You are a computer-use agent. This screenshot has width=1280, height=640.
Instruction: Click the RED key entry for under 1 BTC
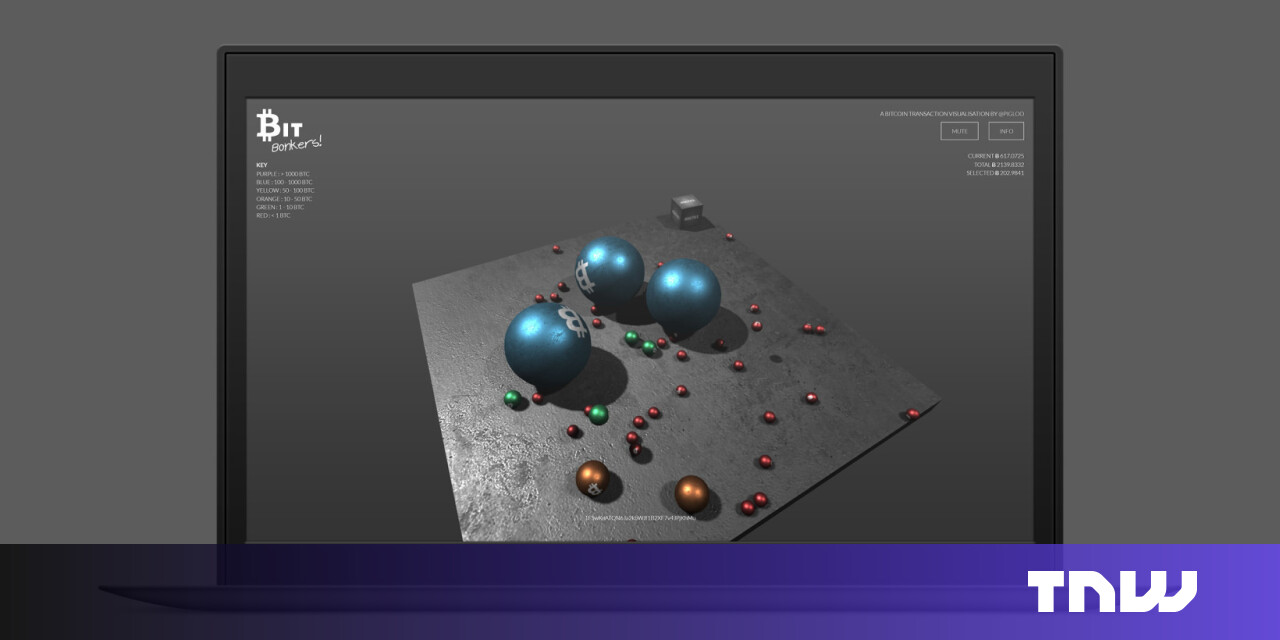(273, 215)
